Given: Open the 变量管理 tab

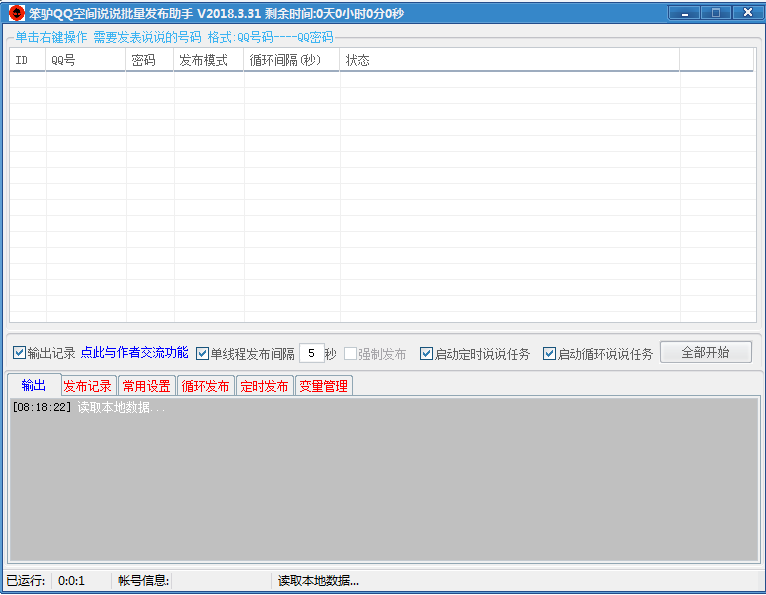Looking at the screenshot, I should click(x=323, y=386).
